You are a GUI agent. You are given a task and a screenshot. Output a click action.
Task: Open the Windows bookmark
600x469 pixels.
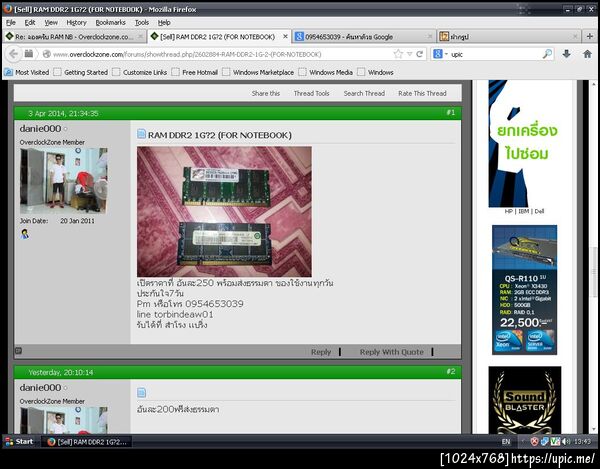click(375, 72)
